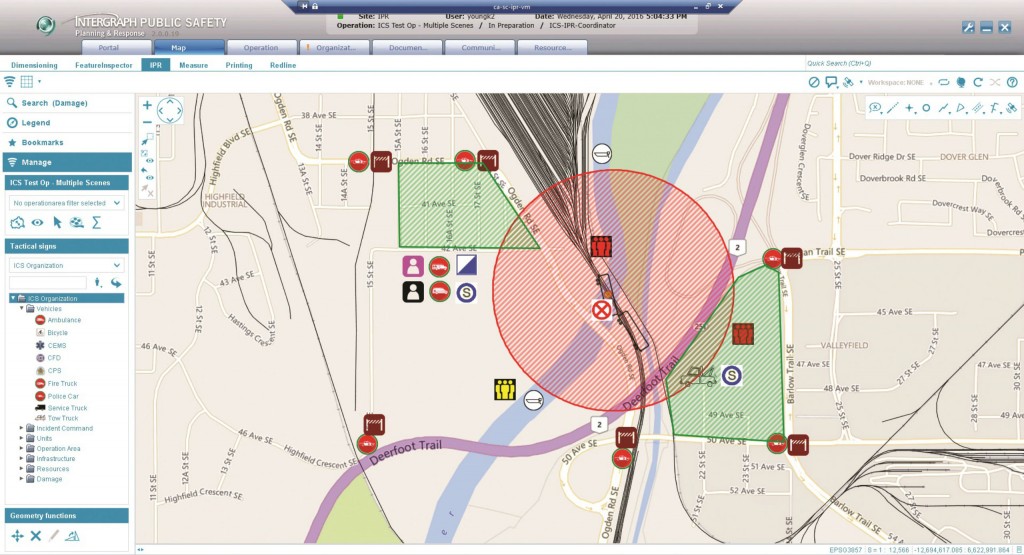Viewport: 1024px width, 555px height.
Task: Open the FeatureInspector menu
Action: tap(103, 65)
